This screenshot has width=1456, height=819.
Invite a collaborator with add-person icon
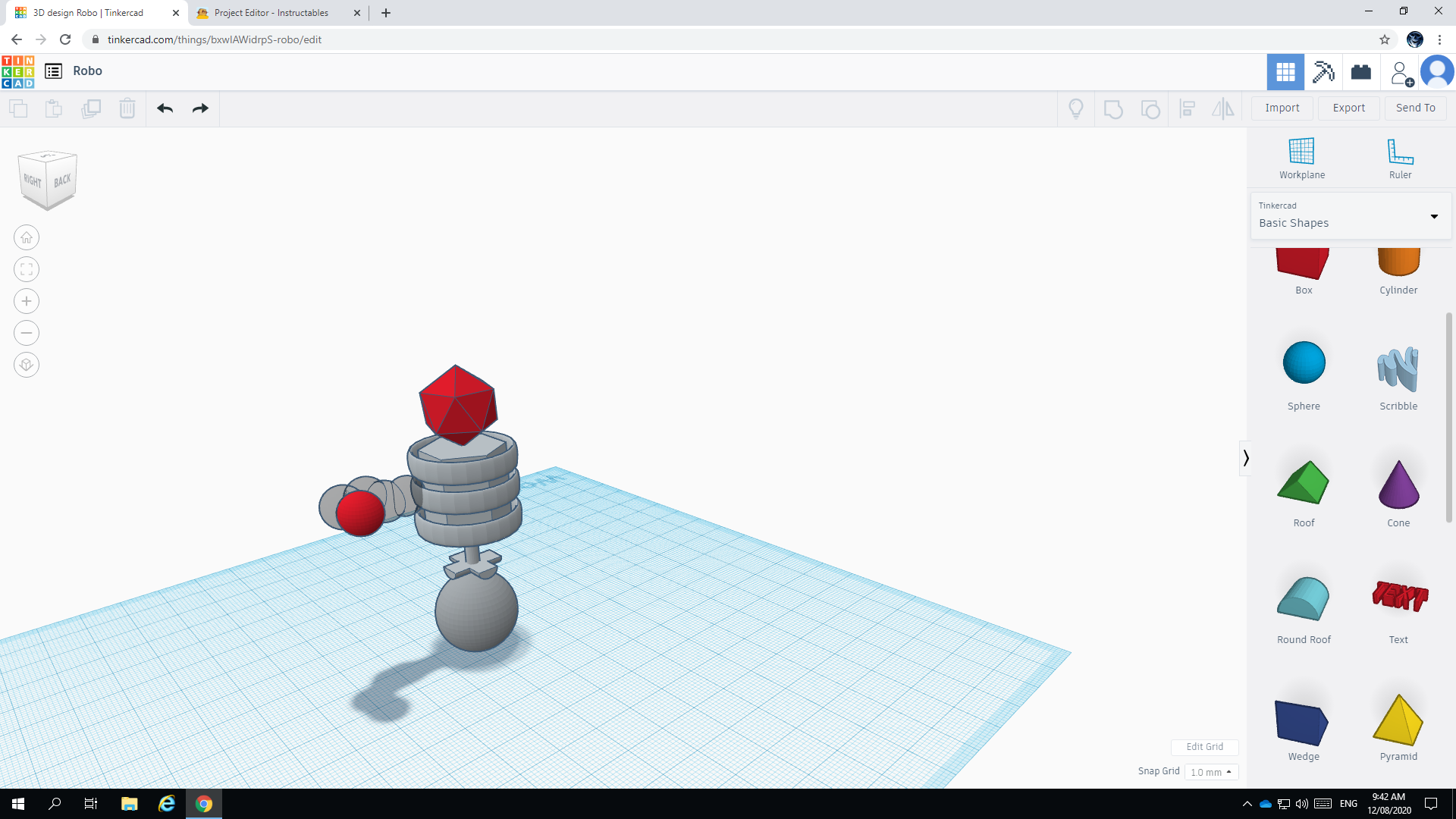click(x=1401, y=73)
